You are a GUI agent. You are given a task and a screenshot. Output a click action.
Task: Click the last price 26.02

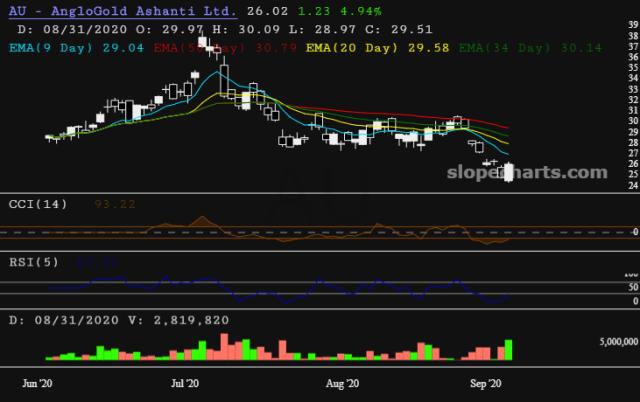(267, 11)
